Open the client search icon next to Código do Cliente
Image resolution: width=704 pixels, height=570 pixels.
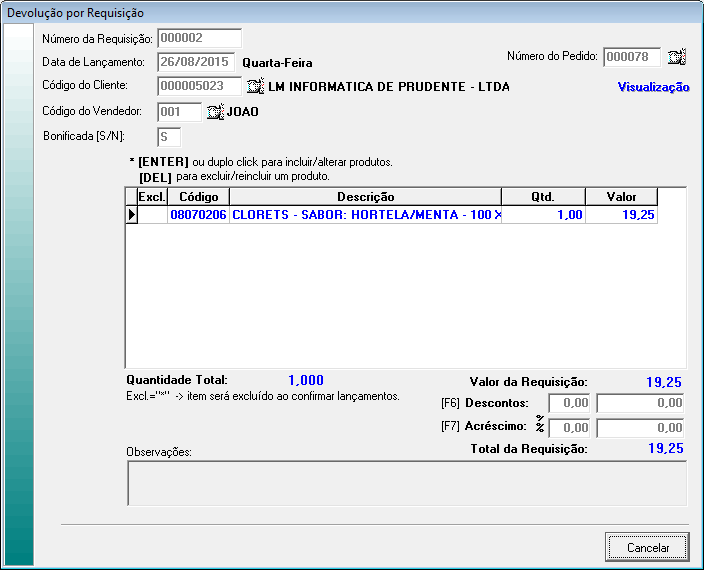255,86
